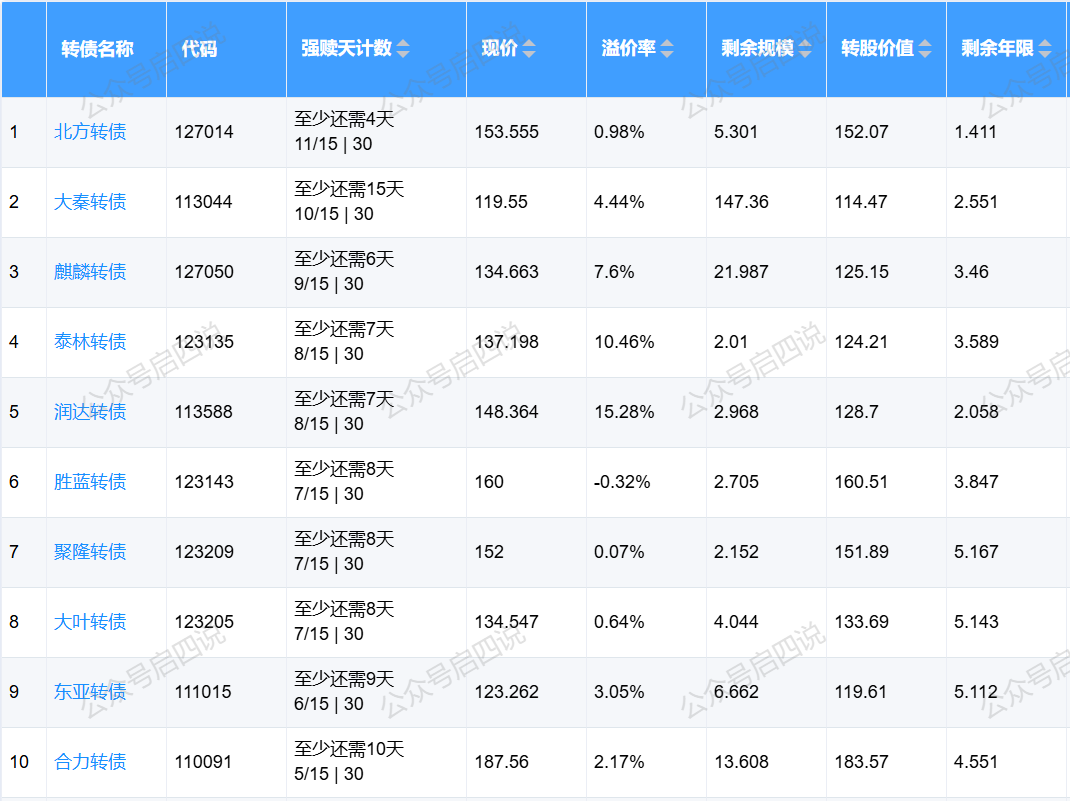Sort table by 溢价率 arrows
1070x801 pixels.
pyautogui.click(x=667, y=49)
